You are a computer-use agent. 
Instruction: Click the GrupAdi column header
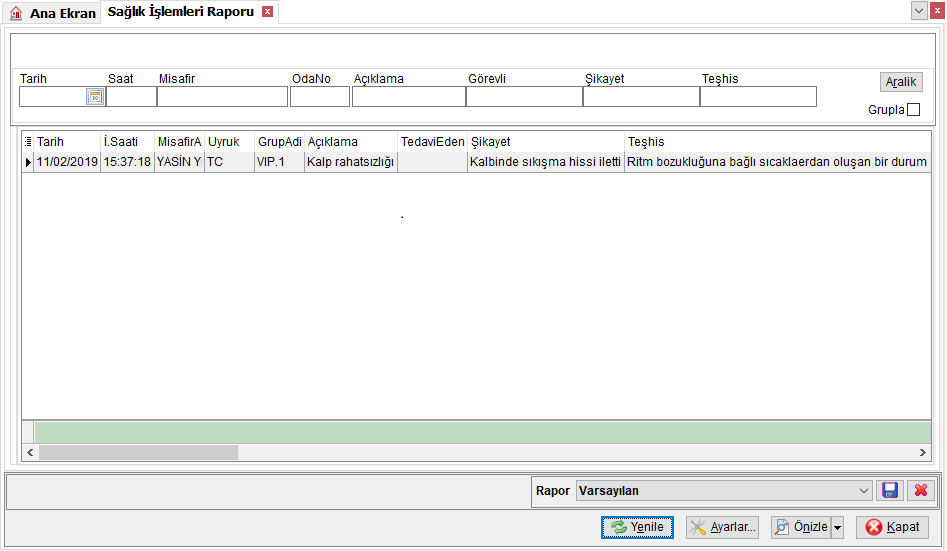click(x=280, y=141)
